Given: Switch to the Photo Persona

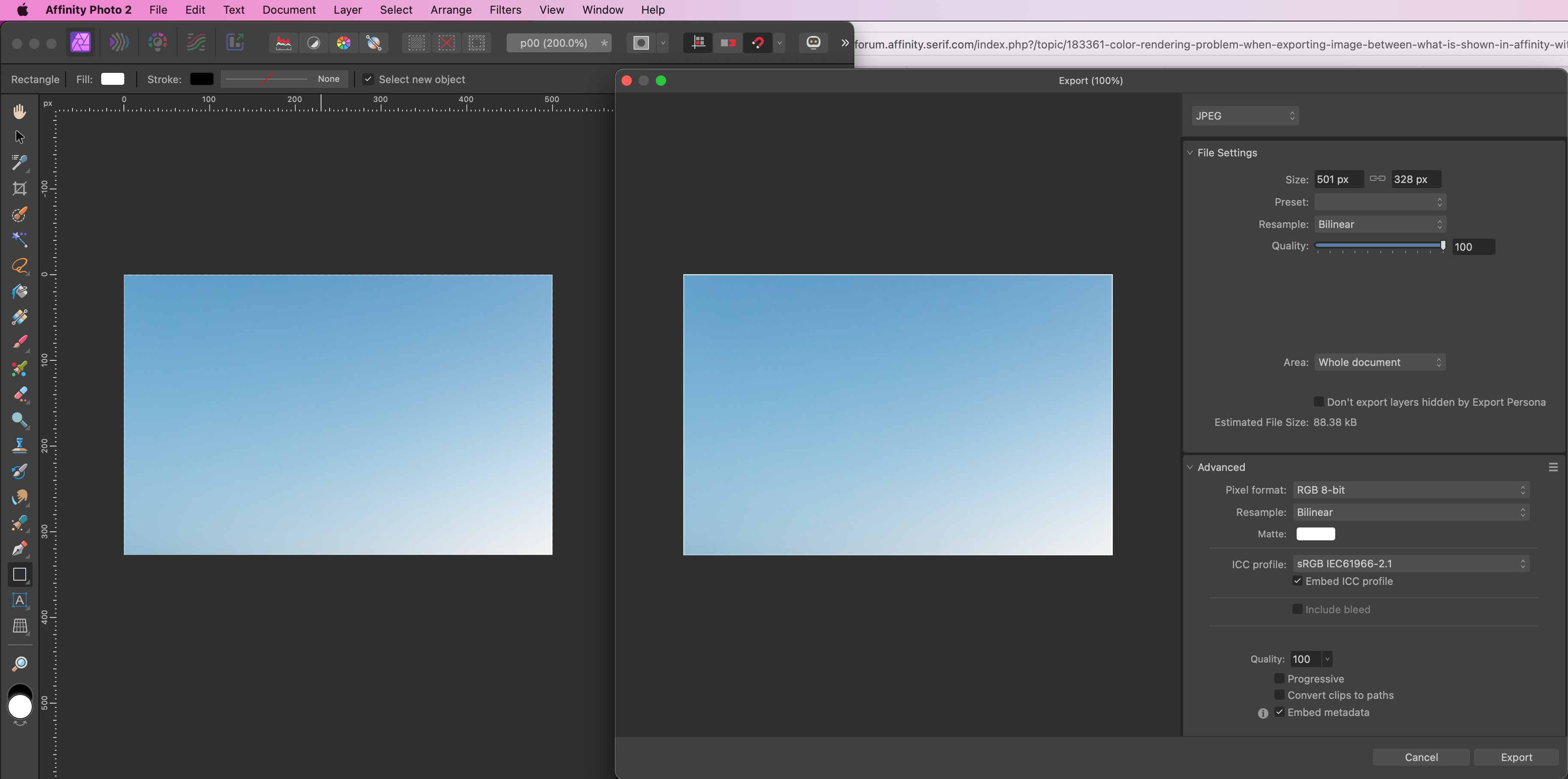Looking at the screenshot, I should (x=81, y=42).
